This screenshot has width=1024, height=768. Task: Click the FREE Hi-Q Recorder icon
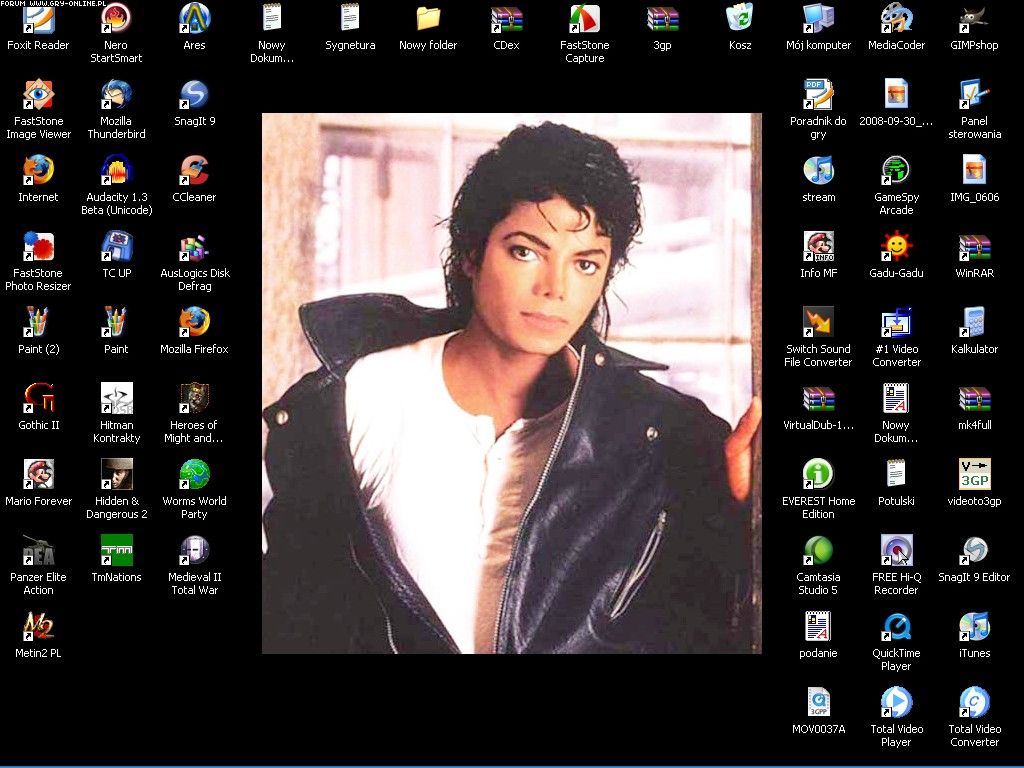(896, 551)
